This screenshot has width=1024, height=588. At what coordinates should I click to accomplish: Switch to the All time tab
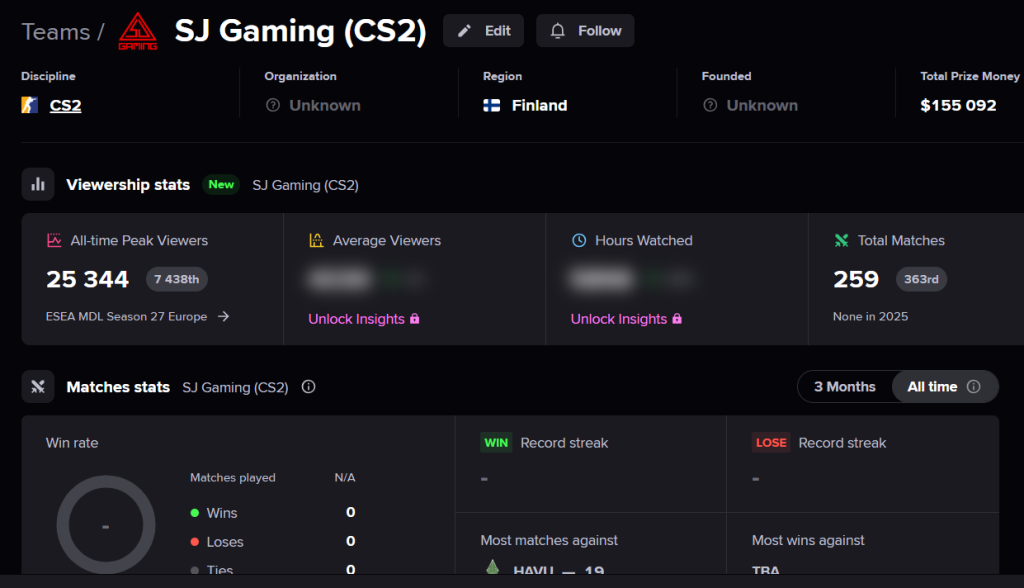[944, 387]
